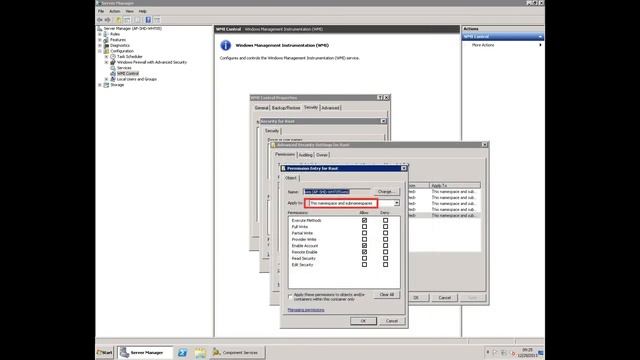Uncheck Allow for Execute Methods
Viewport: 640px width, 360px height.
tap(364, 220)
